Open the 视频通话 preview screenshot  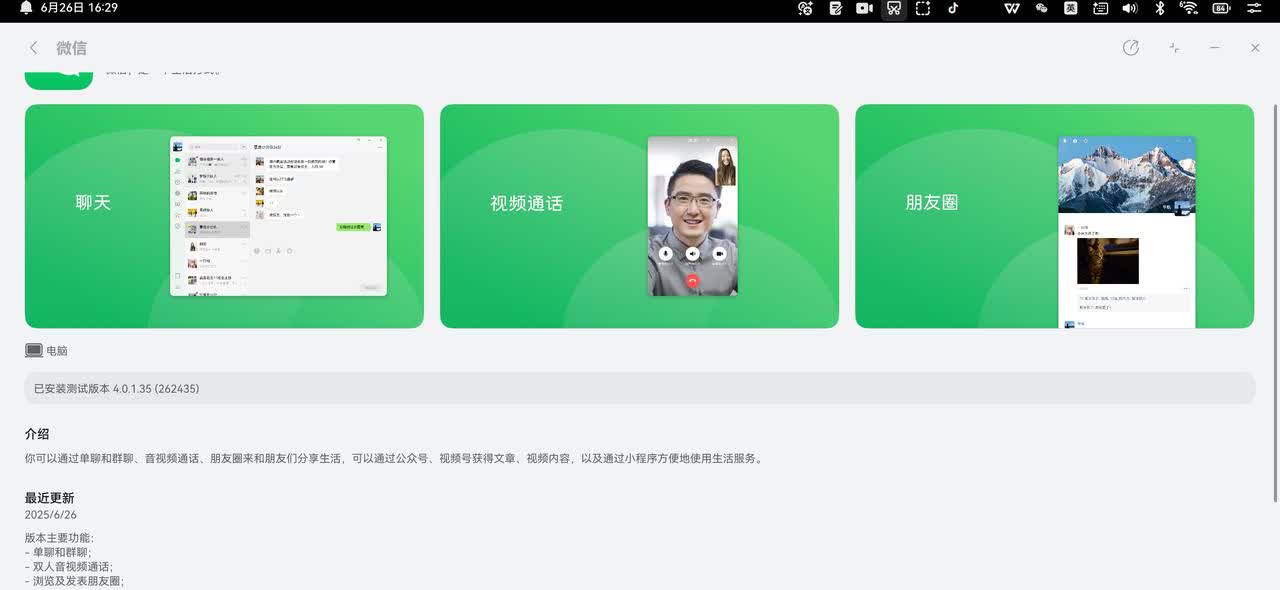(x=639, y=216)
